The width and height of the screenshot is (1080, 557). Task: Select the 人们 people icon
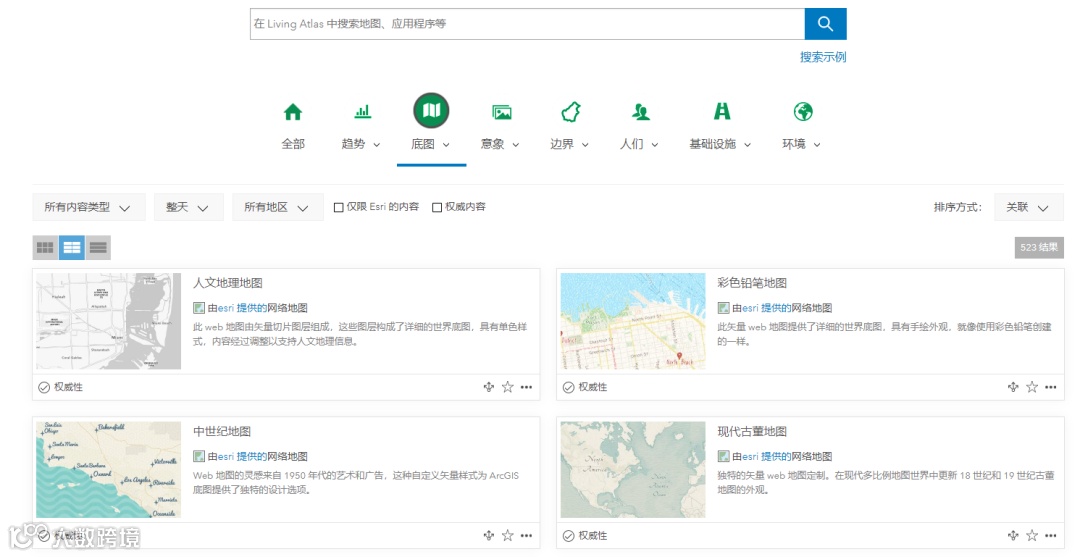641,112
